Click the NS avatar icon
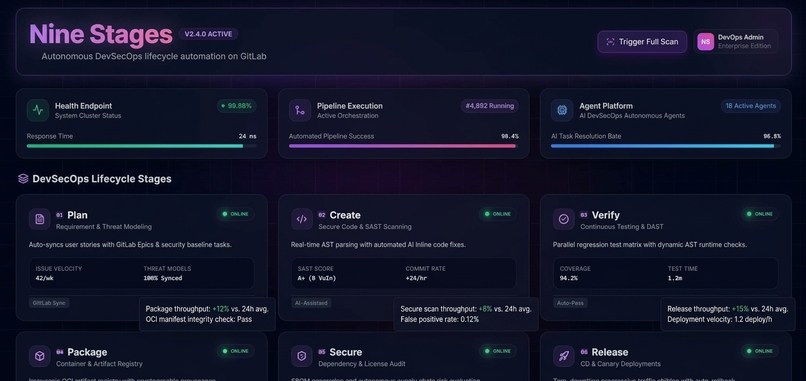806x381 pixels. 705,42
